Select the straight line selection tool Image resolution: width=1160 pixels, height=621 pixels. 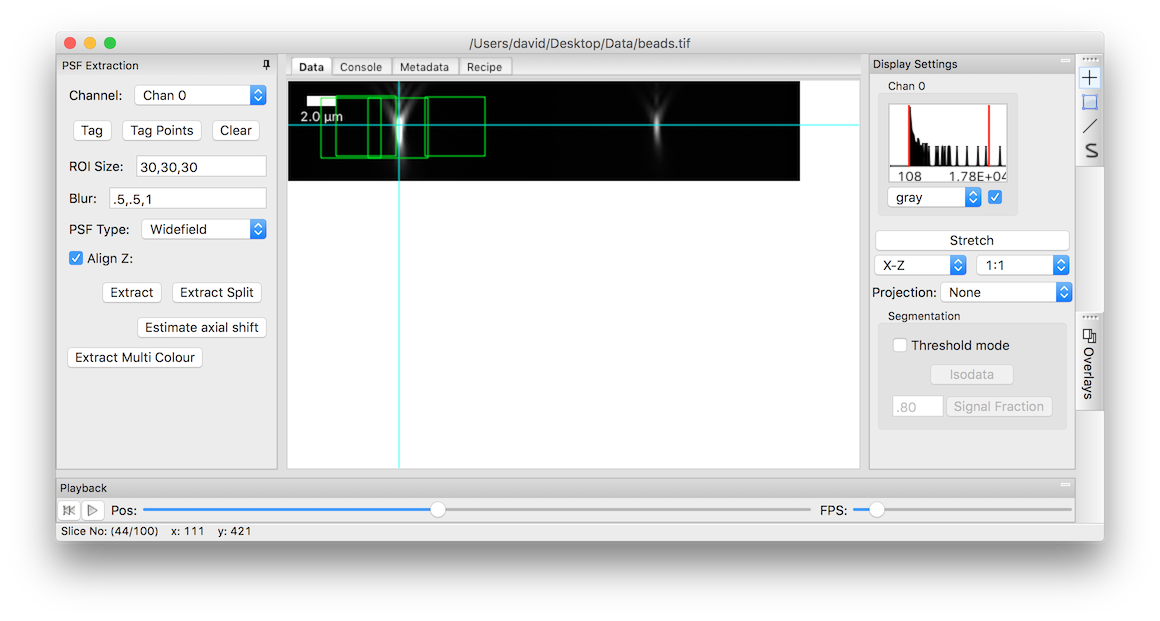(x=1089, y=126)
